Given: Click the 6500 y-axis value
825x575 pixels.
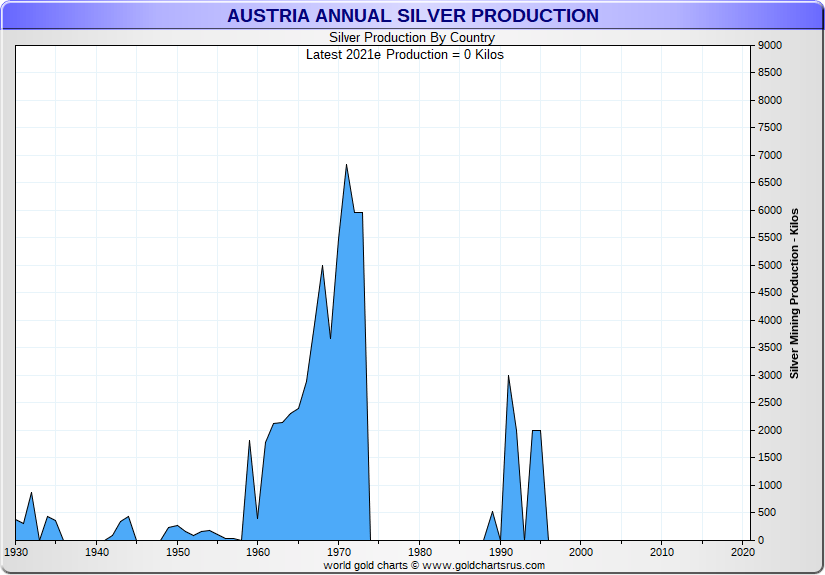Looking at the screenshot, I should tap(770, 183).
